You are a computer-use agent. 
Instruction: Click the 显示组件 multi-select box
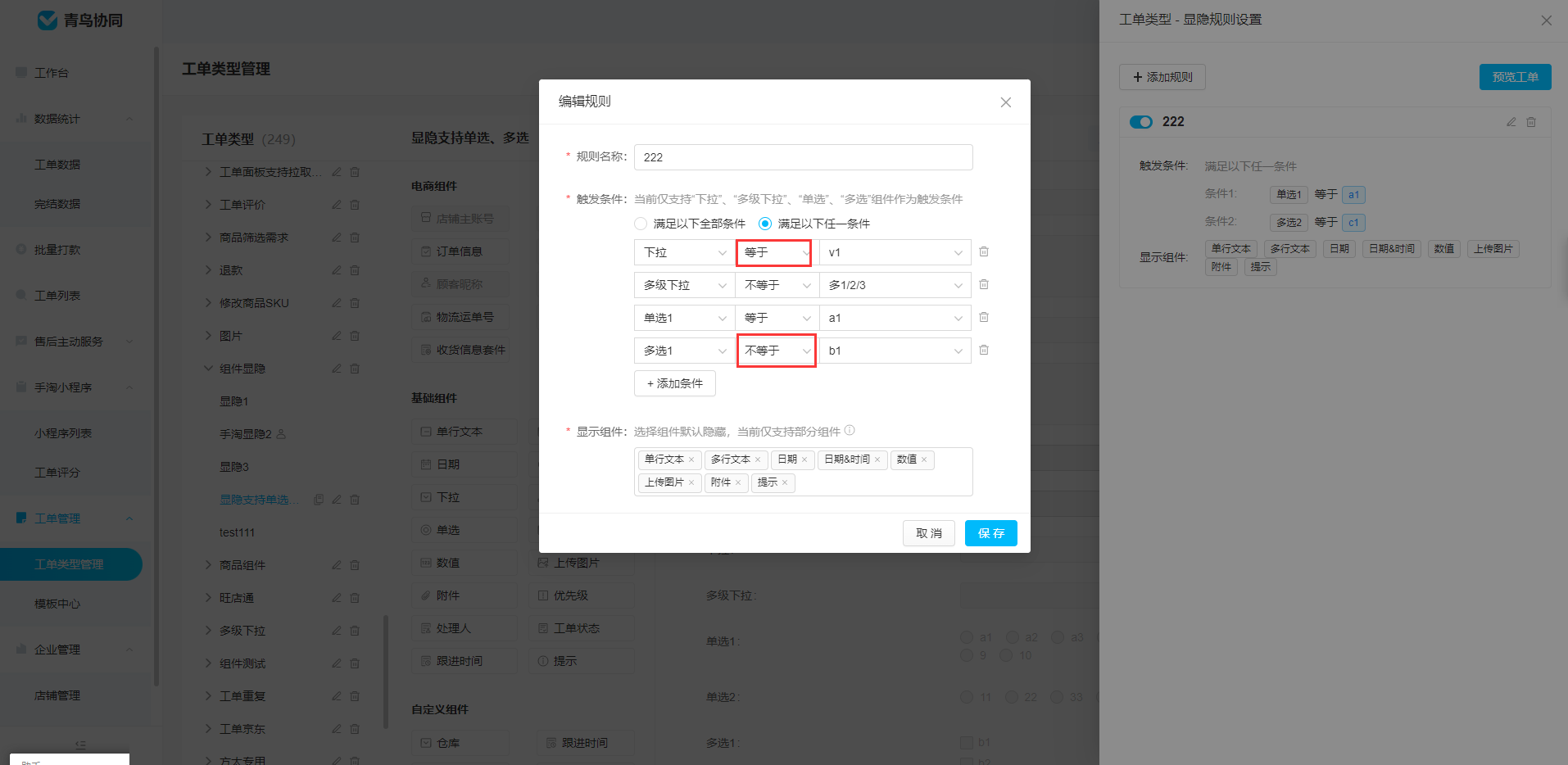coord(804,472)
